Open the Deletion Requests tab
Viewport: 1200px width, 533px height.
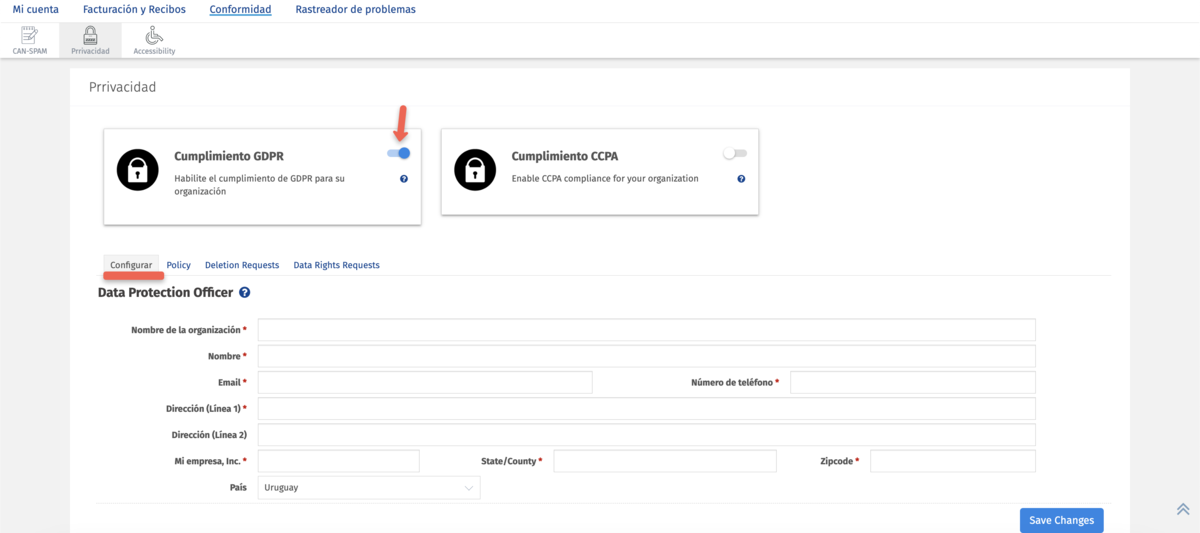242,265
